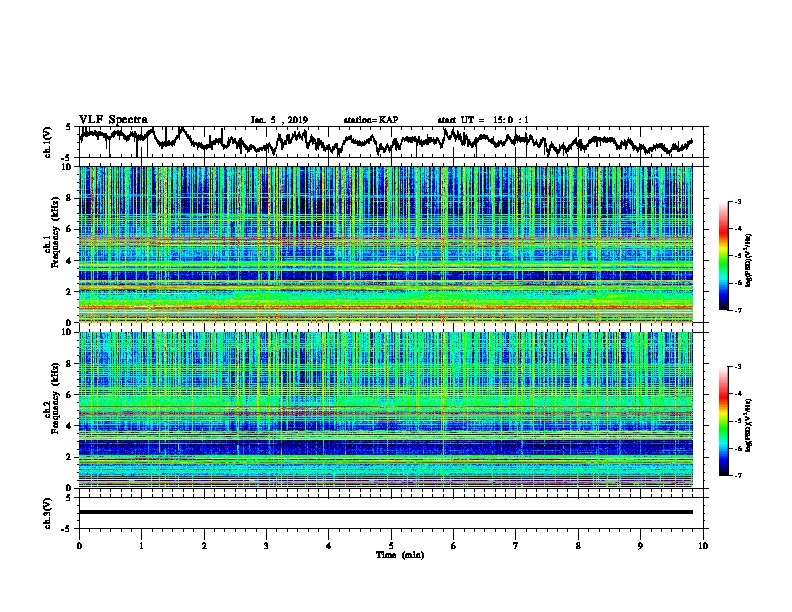The image size is (792, 612).
Task: Click inside the ch.2 spectrogram panel
Action: pos(386,410)
